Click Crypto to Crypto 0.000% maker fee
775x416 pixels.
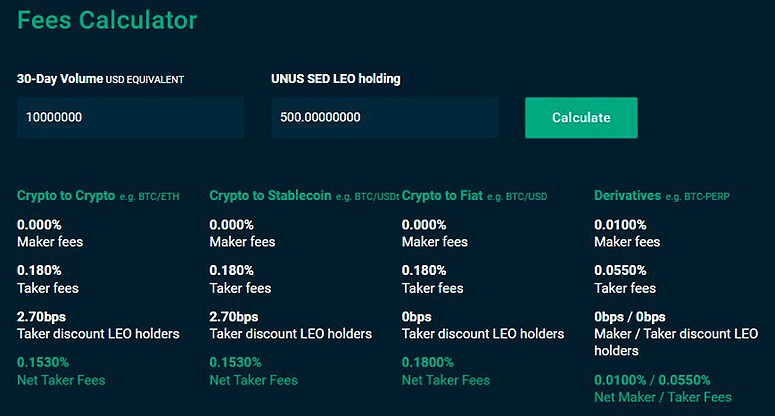(x=39, y=225)
